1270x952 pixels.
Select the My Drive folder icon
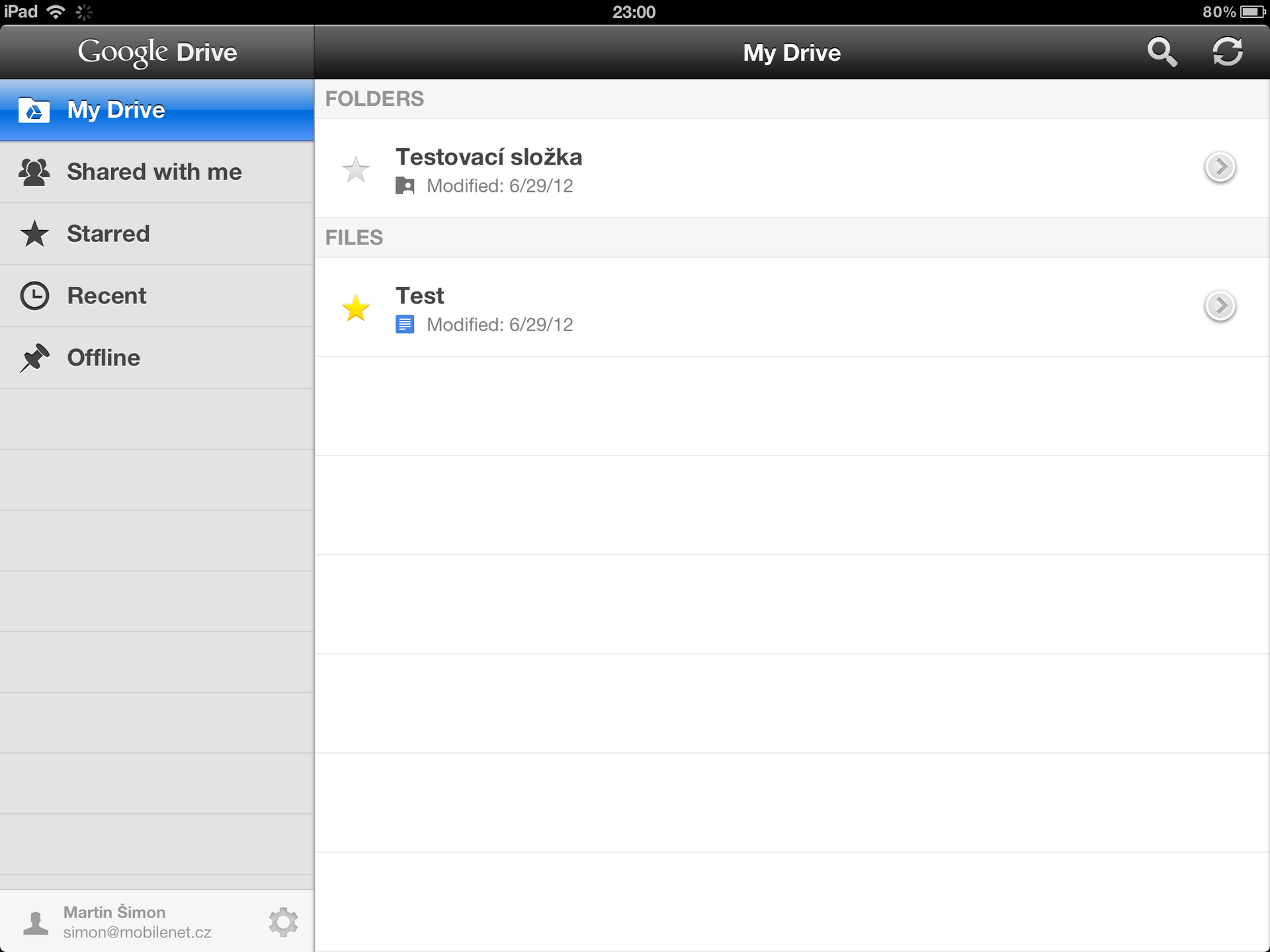34,110
